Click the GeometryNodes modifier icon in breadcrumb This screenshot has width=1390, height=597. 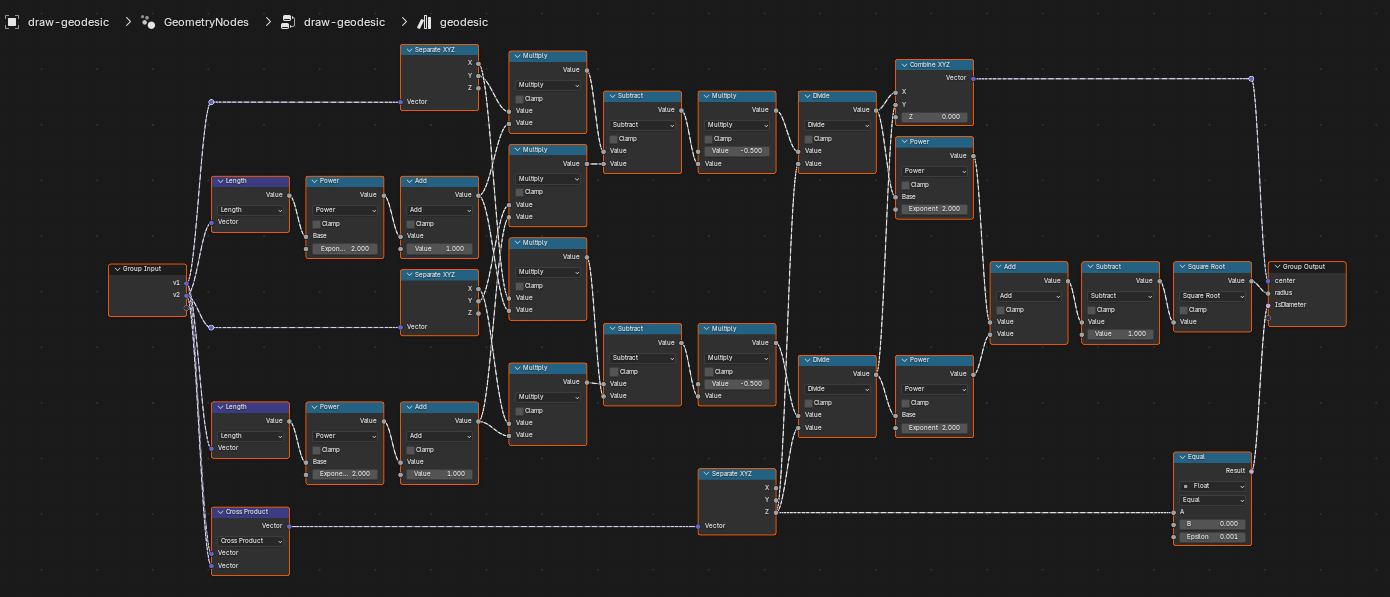(148, 21)
